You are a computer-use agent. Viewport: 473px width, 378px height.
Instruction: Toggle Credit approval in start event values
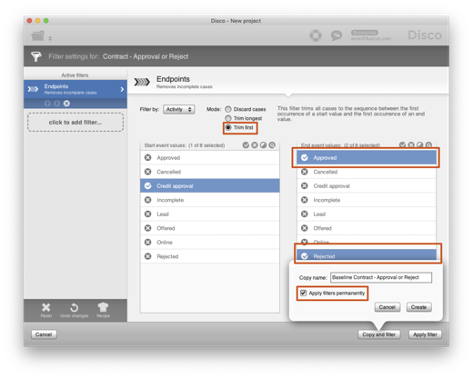[210, 186]
